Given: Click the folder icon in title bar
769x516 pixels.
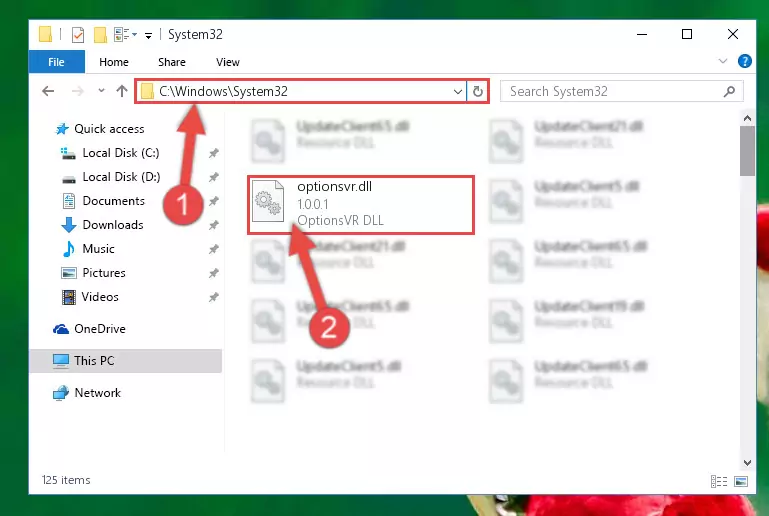Looking at the screenshot, I should click(x=45, y=34).
